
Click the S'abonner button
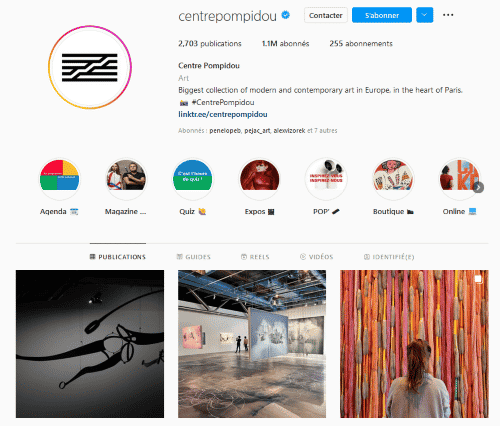point(382,15)
